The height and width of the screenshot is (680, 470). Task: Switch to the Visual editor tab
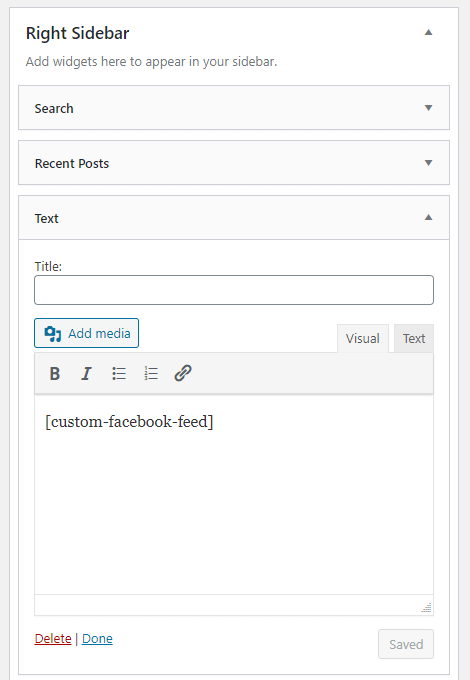coord(362,338)
